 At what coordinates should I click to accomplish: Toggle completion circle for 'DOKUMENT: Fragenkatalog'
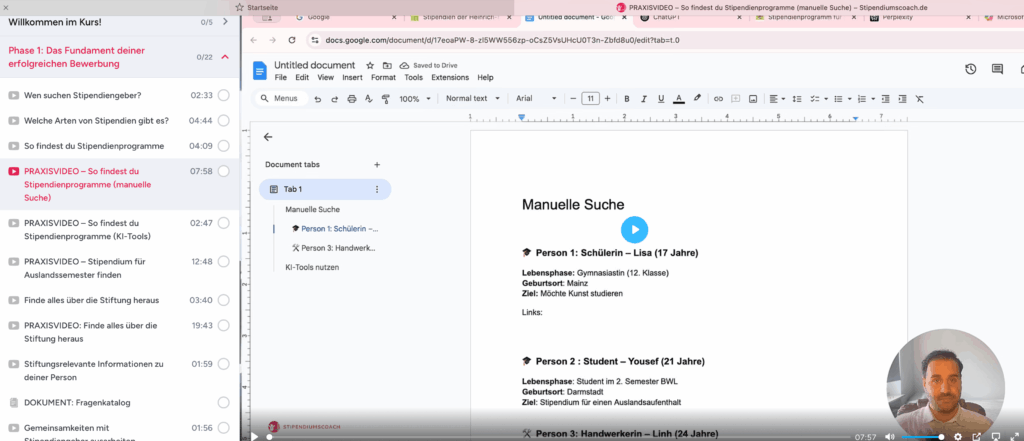(223, 402)
